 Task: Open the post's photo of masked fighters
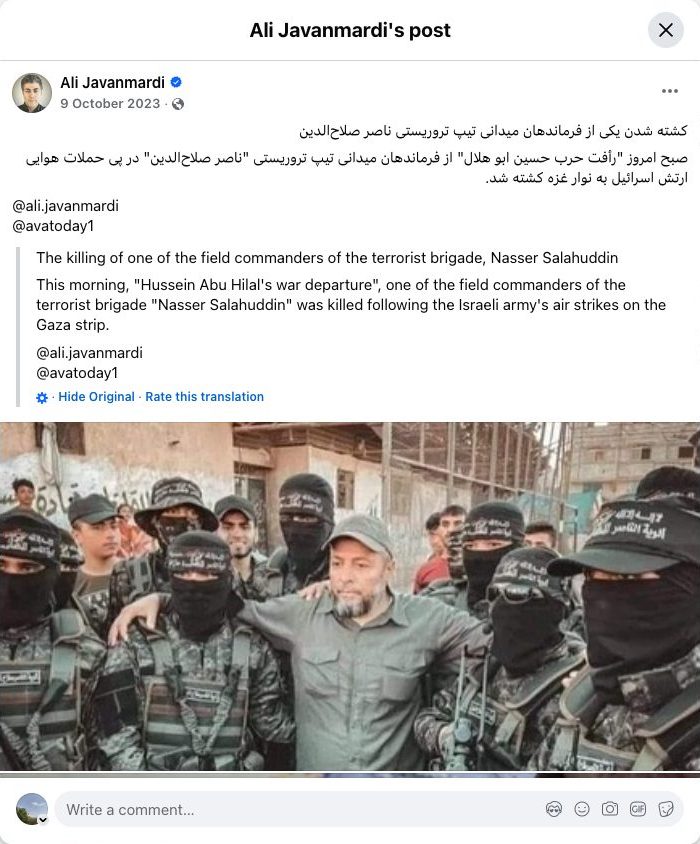point(350,596)
